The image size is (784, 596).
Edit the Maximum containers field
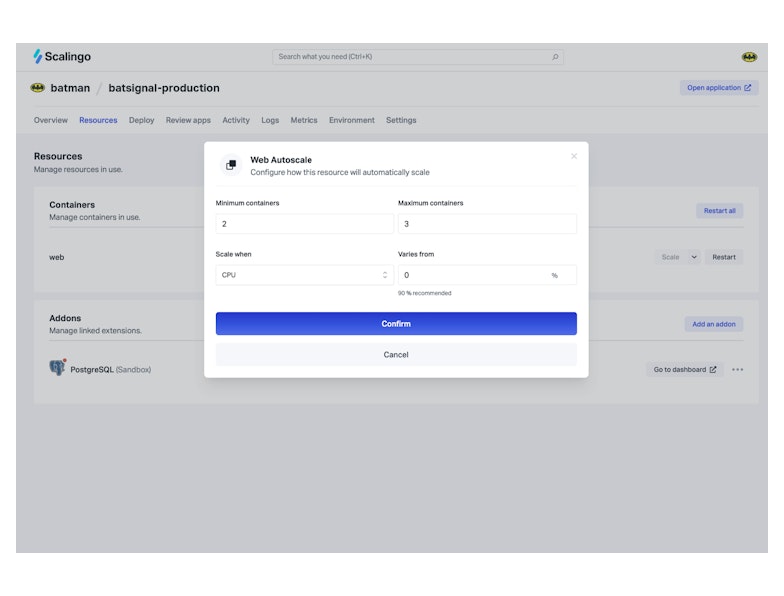click(x=487, y=224)
